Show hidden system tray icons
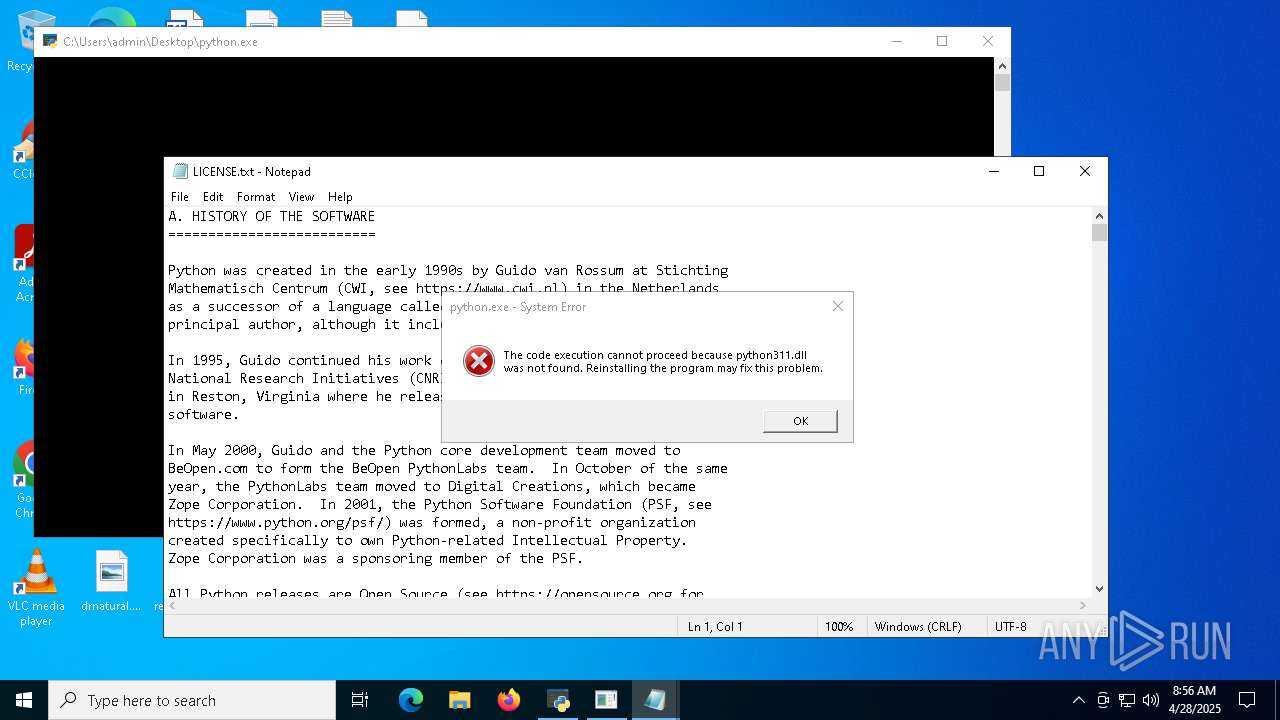The image size is (1280, 720). click(1078, 700)
